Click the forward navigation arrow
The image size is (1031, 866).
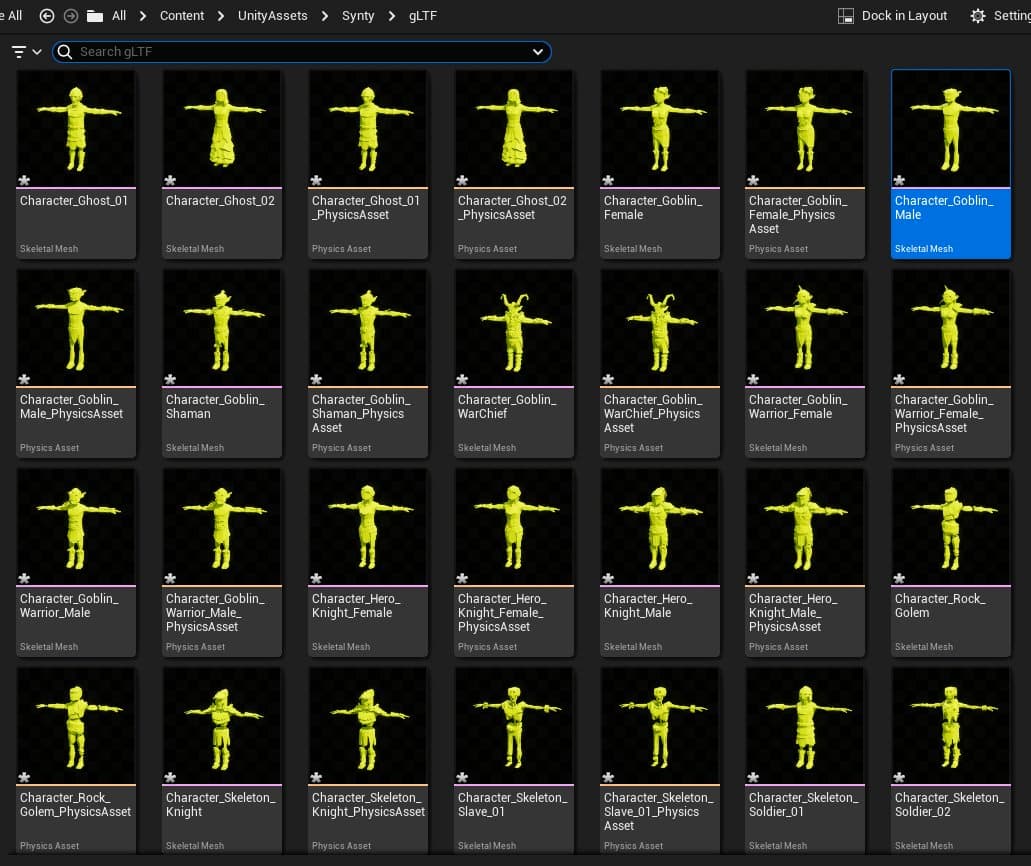(71, 16)
